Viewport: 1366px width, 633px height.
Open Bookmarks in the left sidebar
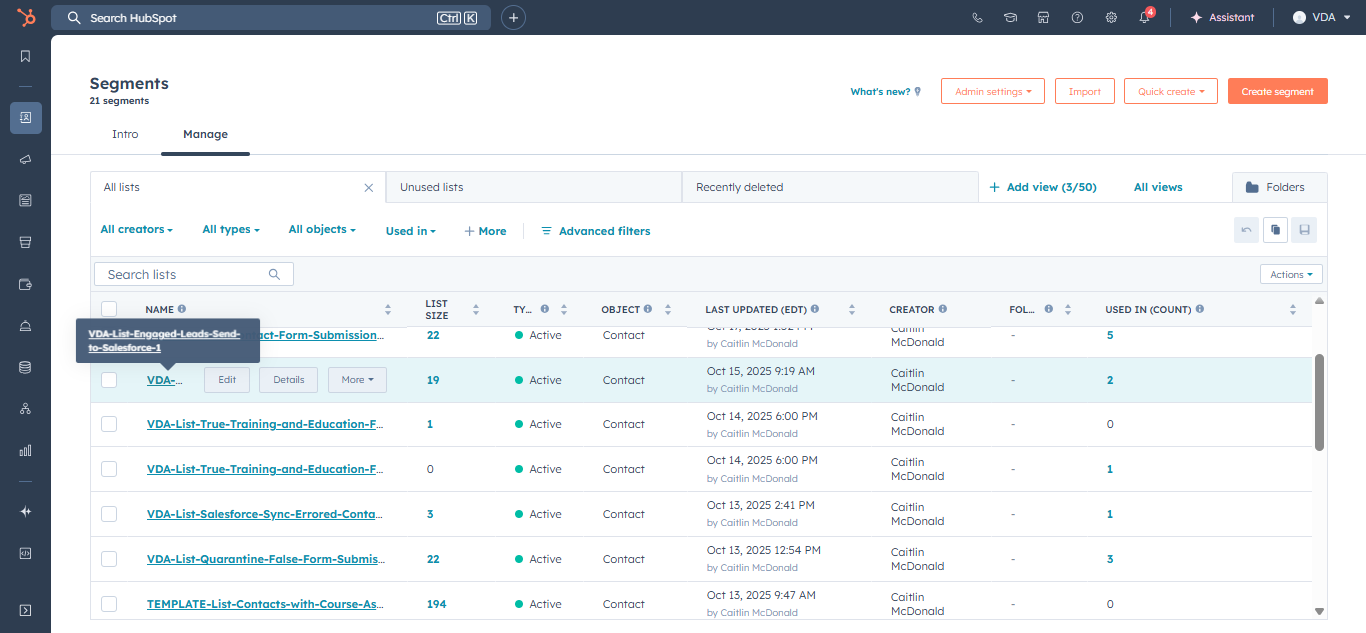25,56
